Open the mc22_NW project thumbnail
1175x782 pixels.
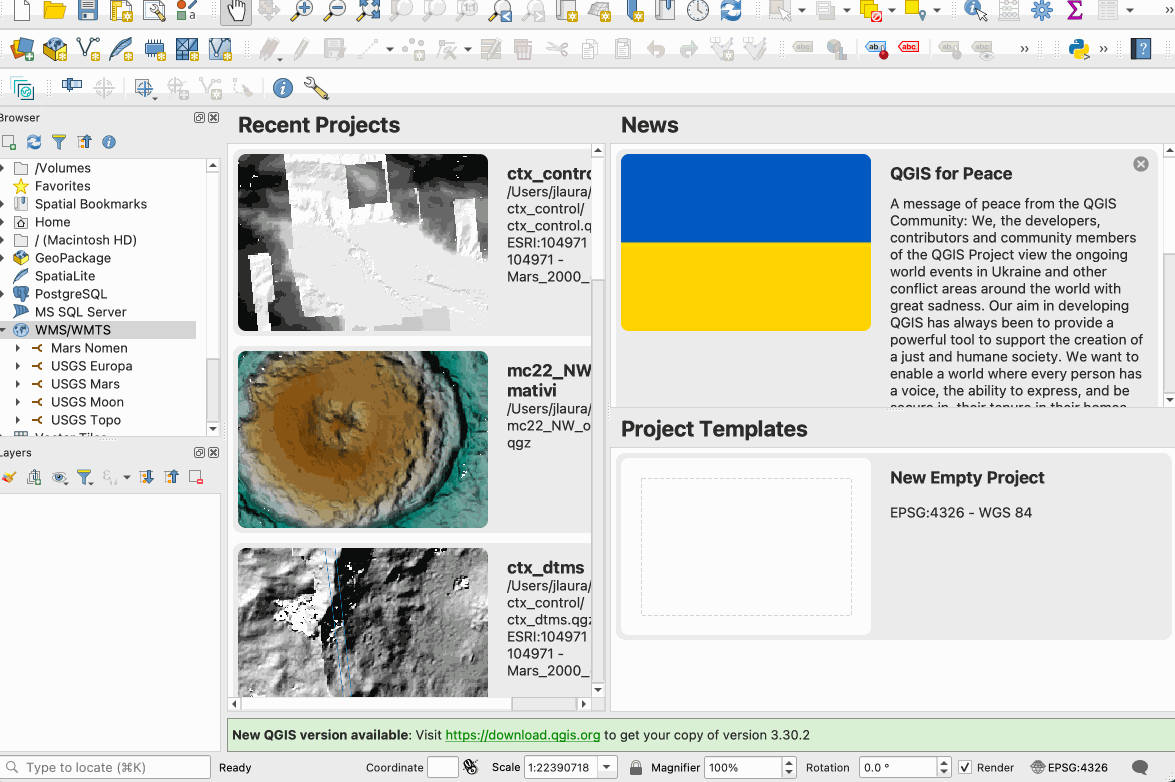tap(362, 439)
